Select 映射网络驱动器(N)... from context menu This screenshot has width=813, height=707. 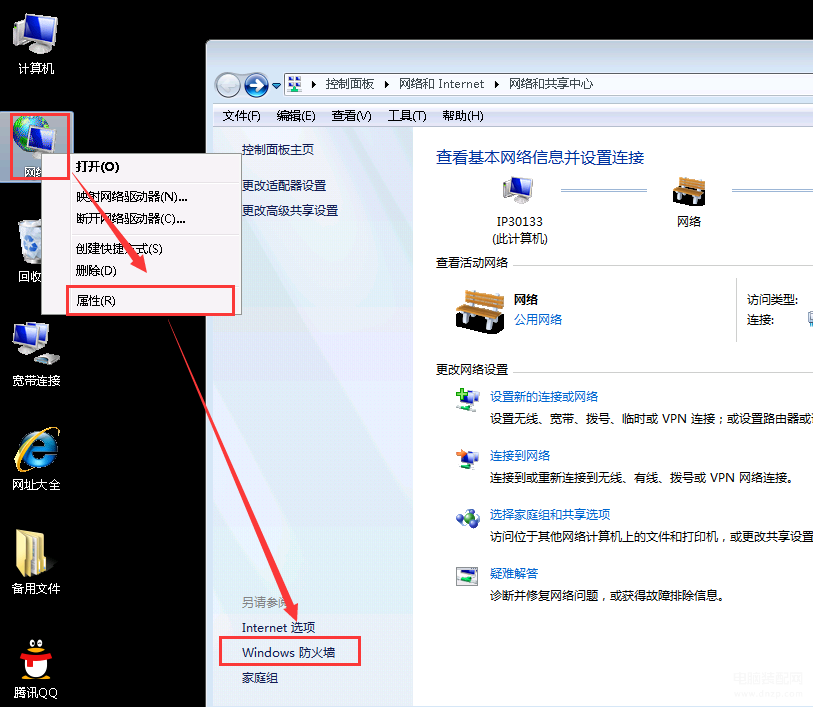[131, 196]
